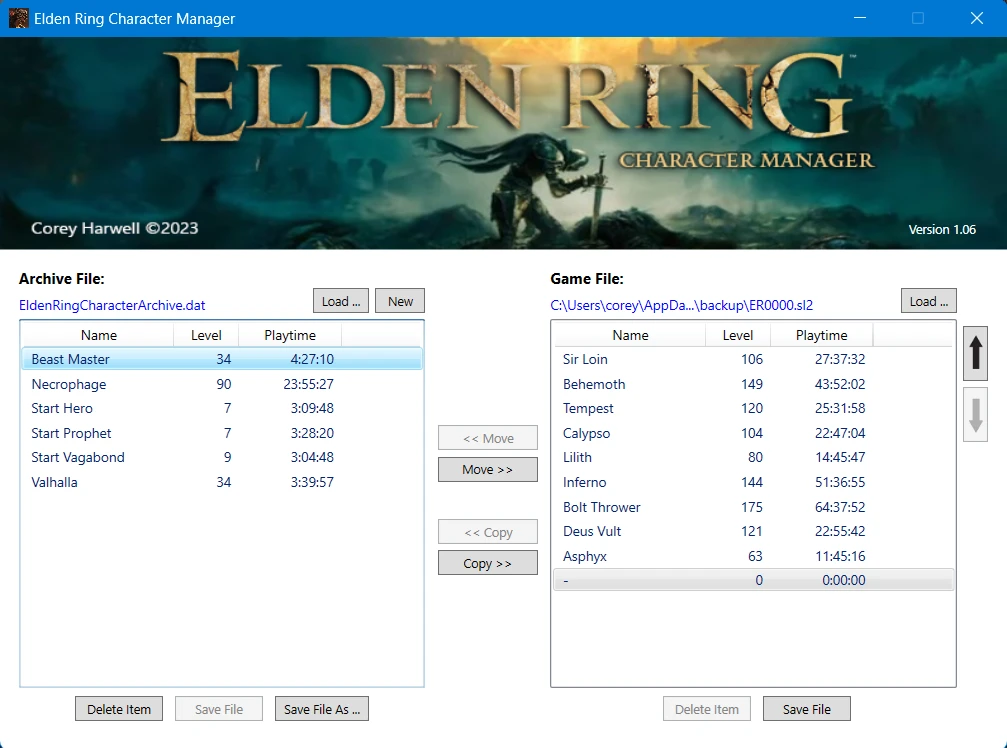Screen dimensions: 1007x748
Task: Open Save File As dialog
Action: (322, 709)
